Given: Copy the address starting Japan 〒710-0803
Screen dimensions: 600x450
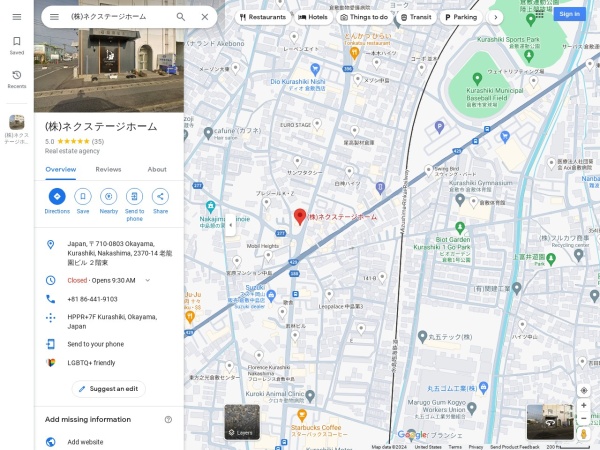Looking at the screenshot, I should click(109, 253).
